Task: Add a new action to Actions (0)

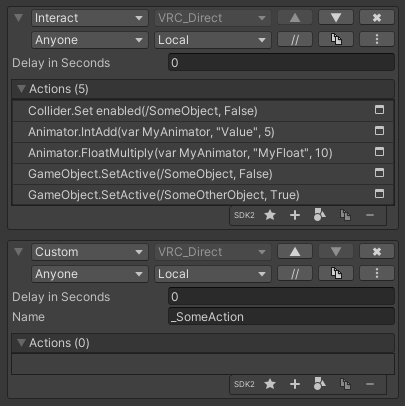Action: click(x=295, y=384)
